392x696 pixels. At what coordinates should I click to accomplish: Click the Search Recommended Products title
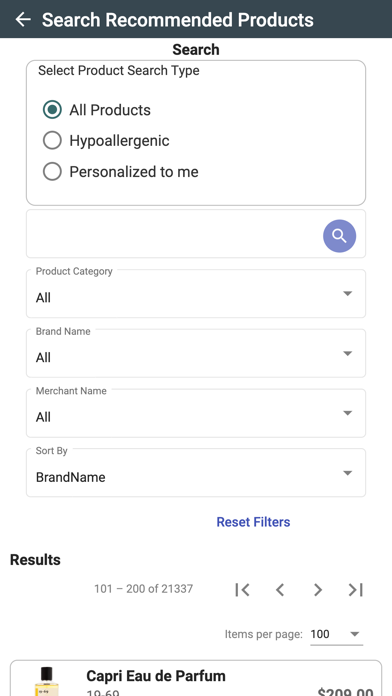[178, 20]
